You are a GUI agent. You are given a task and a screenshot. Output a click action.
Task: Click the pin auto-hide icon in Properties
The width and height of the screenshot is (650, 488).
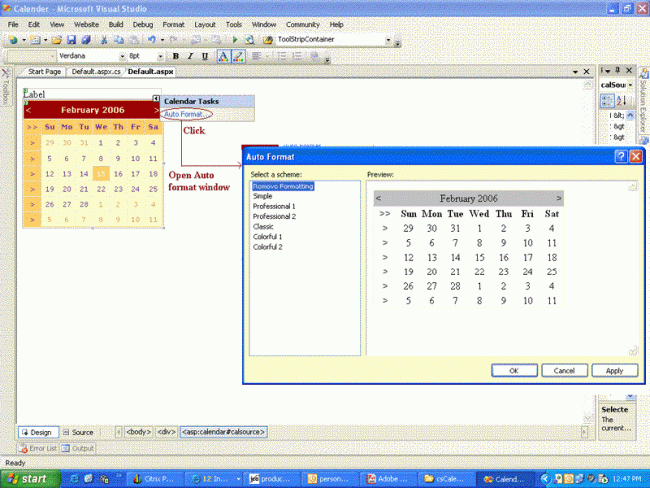click(x=618, y=70)
